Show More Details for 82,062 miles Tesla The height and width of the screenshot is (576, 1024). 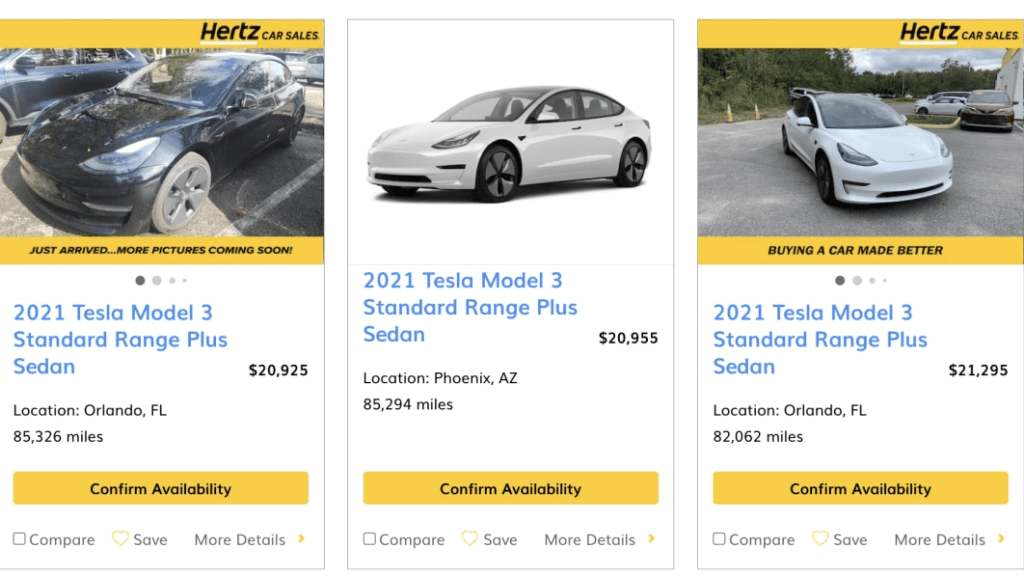pyautogui.click(x=1001, y=539)
